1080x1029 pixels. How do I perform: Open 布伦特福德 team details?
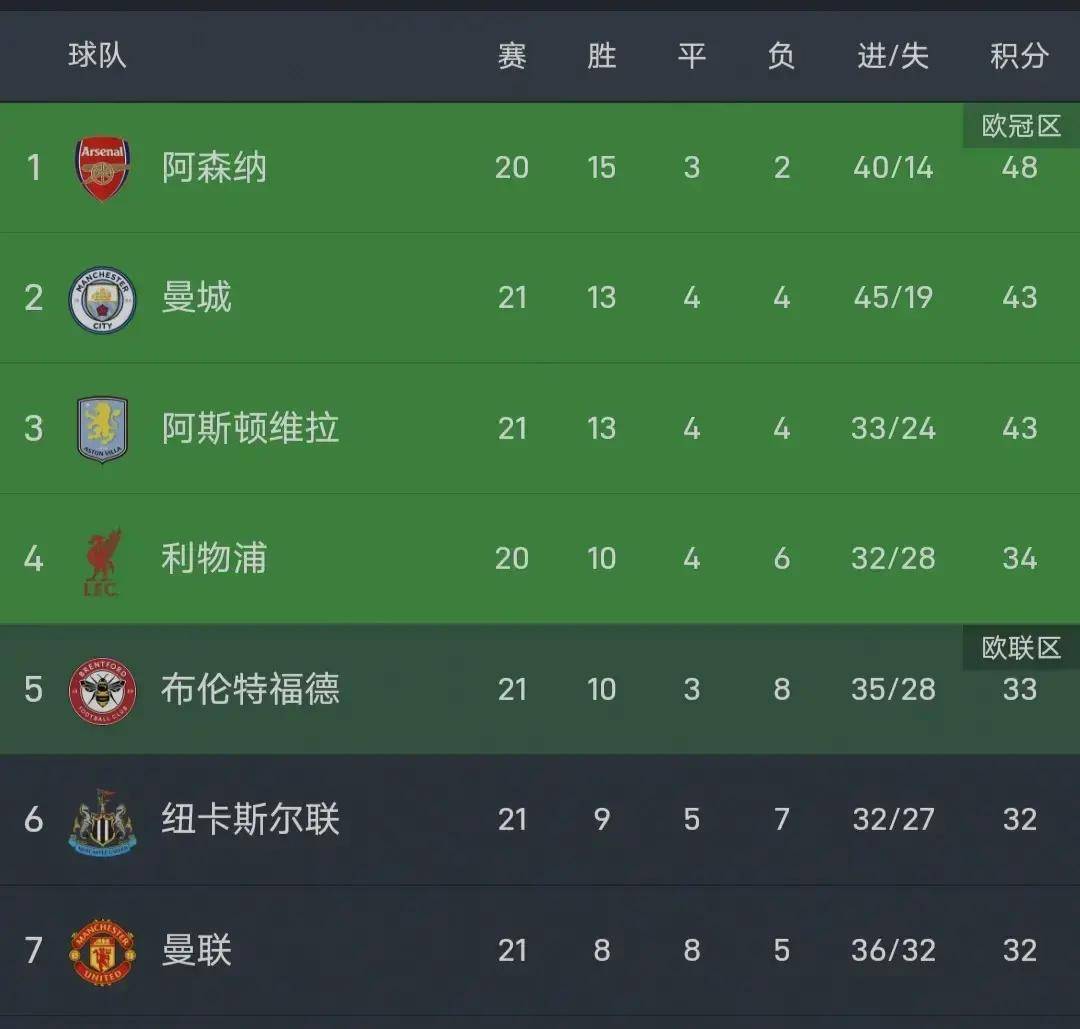(250, 690)
